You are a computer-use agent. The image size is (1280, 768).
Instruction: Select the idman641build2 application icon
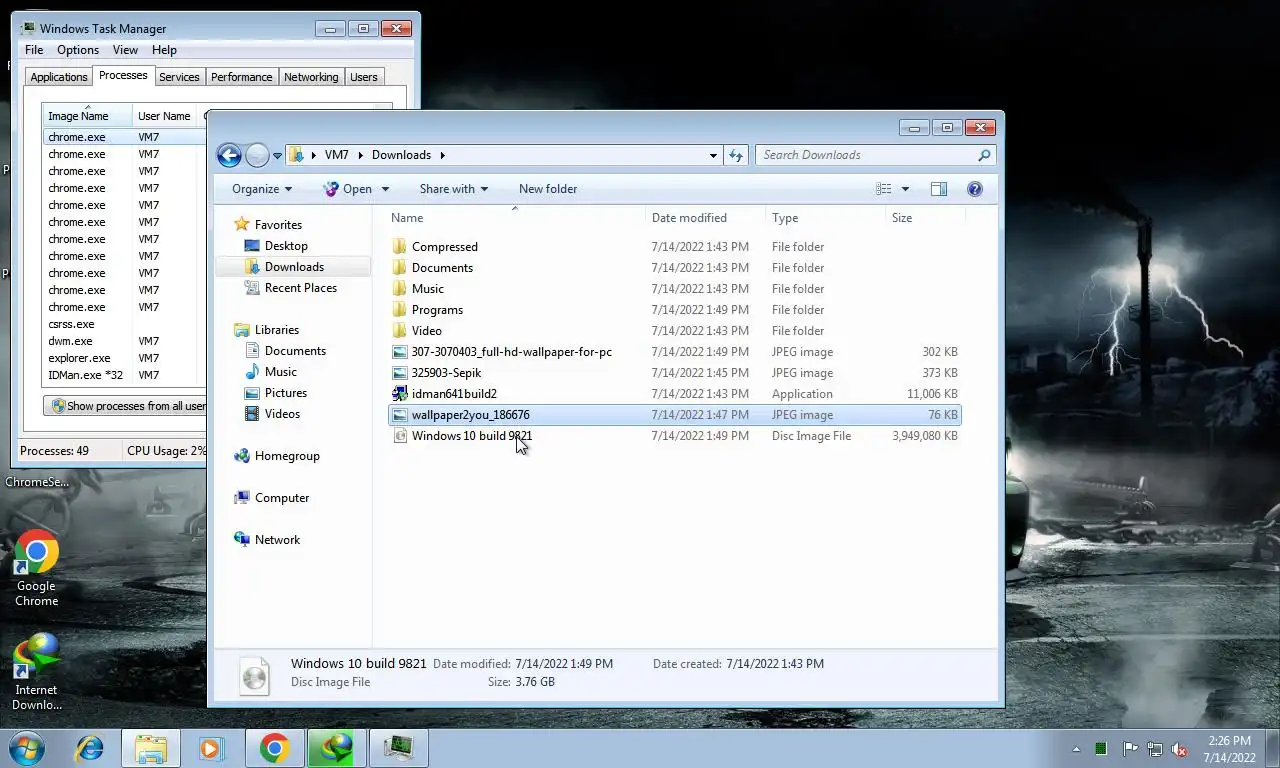tap(400, 394)
